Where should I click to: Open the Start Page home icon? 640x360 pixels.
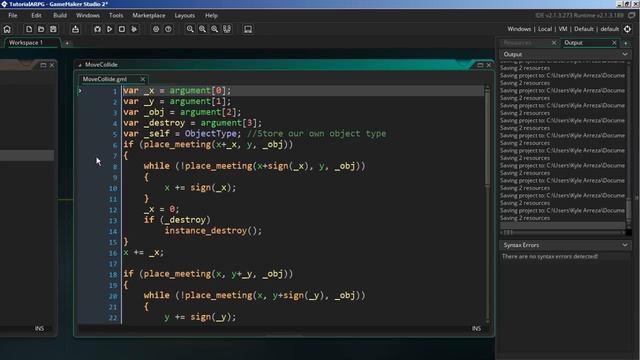click(x=7, y=29)
